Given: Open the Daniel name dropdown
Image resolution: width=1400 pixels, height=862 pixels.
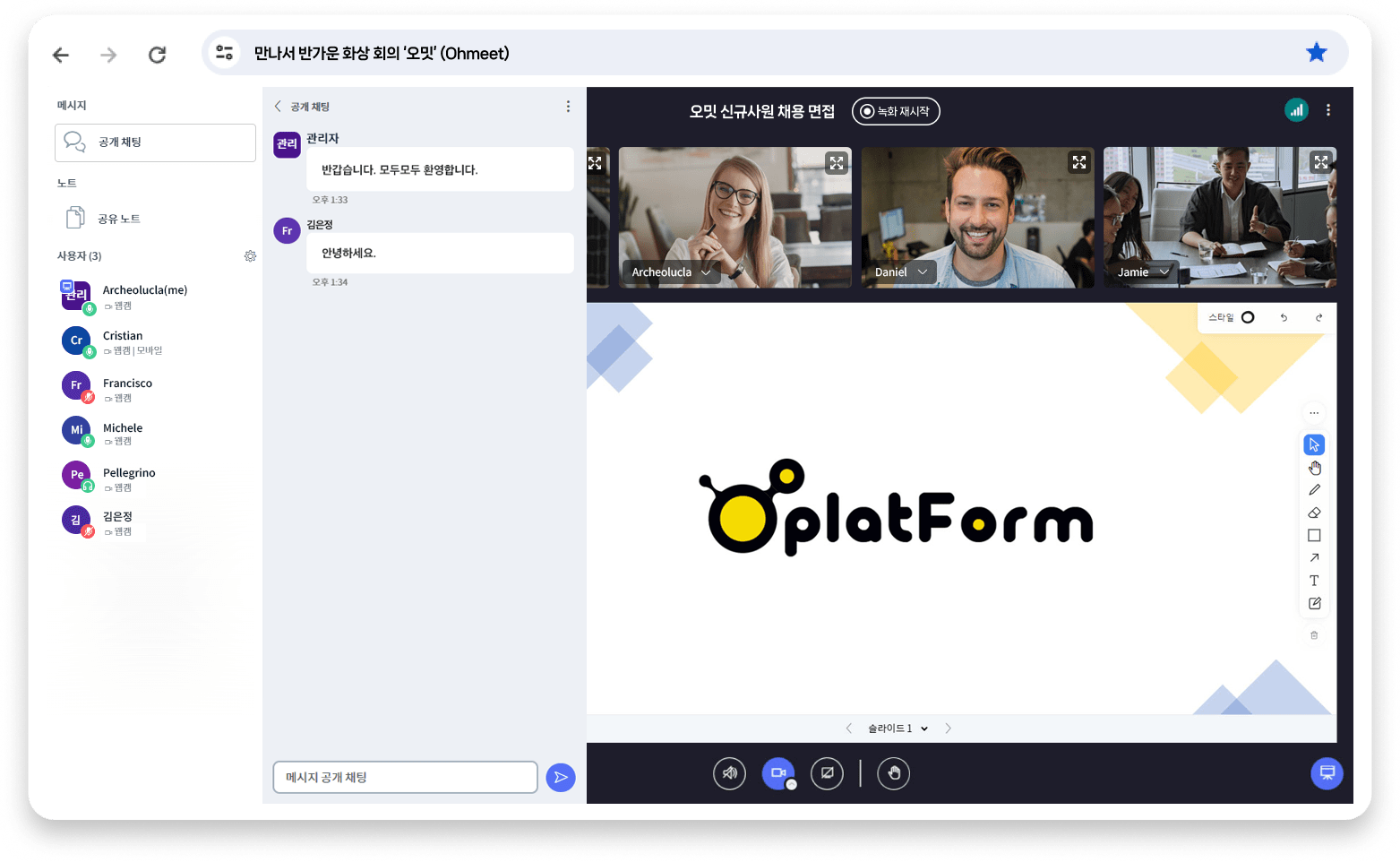Looking at the screenshot, I should 901,272.
